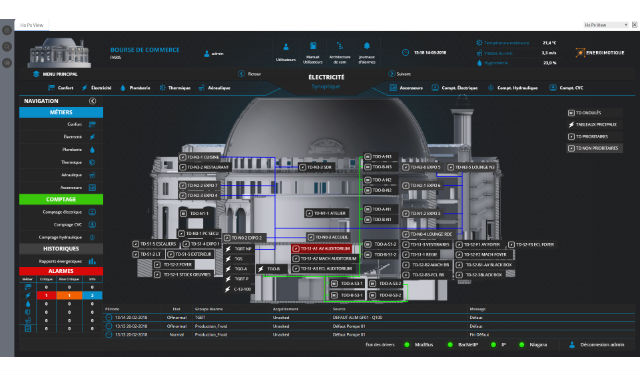Switch to the Compt. Électrique tab
640x375 pixels.
tap(455, 88)
